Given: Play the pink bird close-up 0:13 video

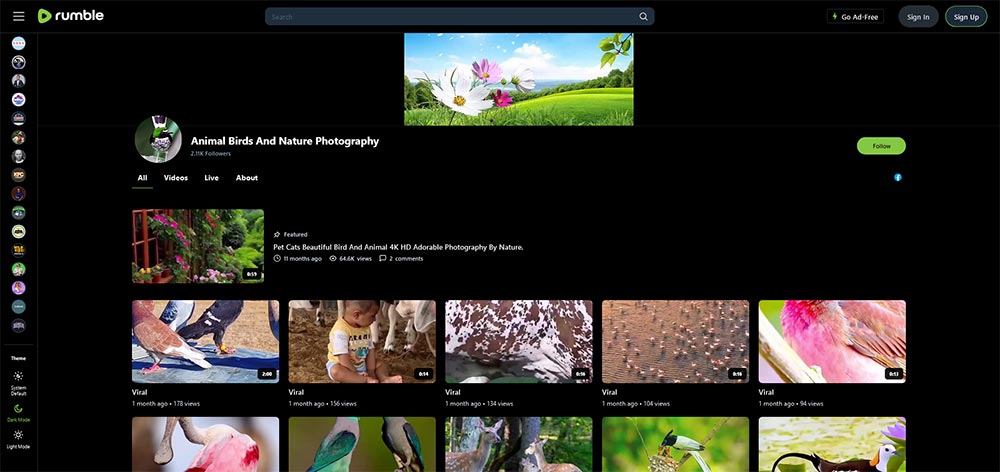Looking at the screenshot, I should pyautogui.click(x=832, y=341).
